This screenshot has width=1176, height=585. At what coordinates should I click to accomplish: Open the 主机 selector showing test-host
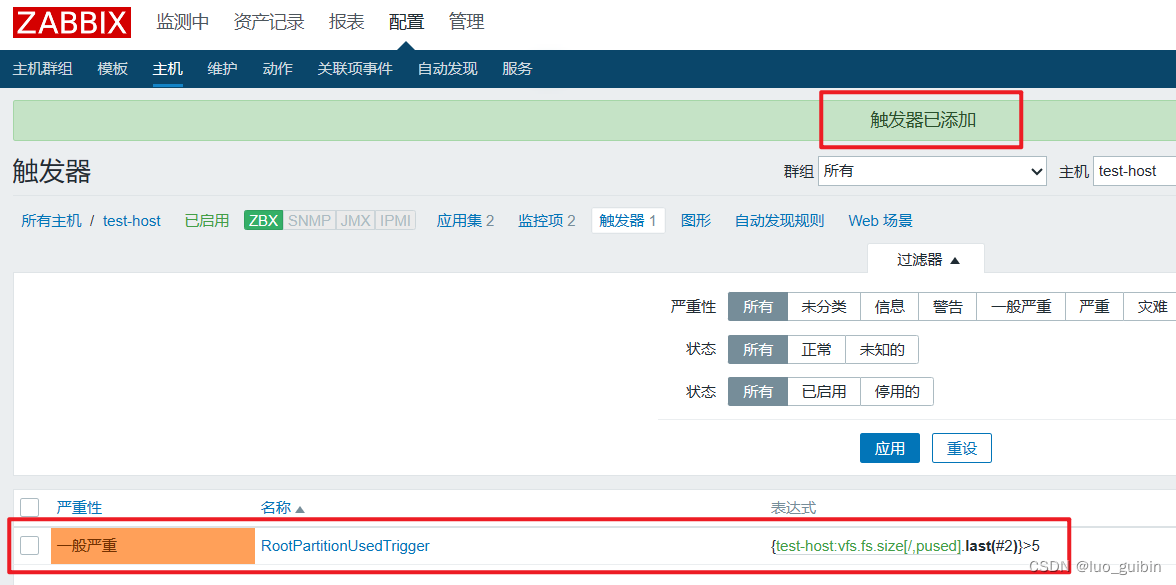(1133, 170)
